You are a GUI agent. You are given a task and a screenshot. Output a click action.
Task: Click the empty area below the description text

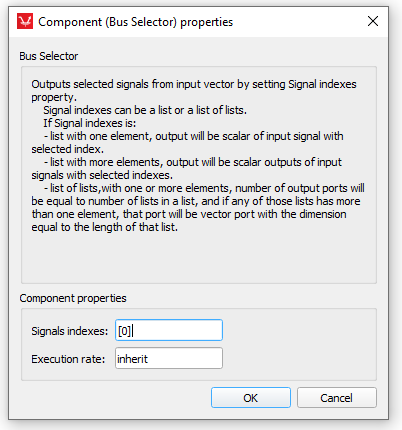(199, 258)
